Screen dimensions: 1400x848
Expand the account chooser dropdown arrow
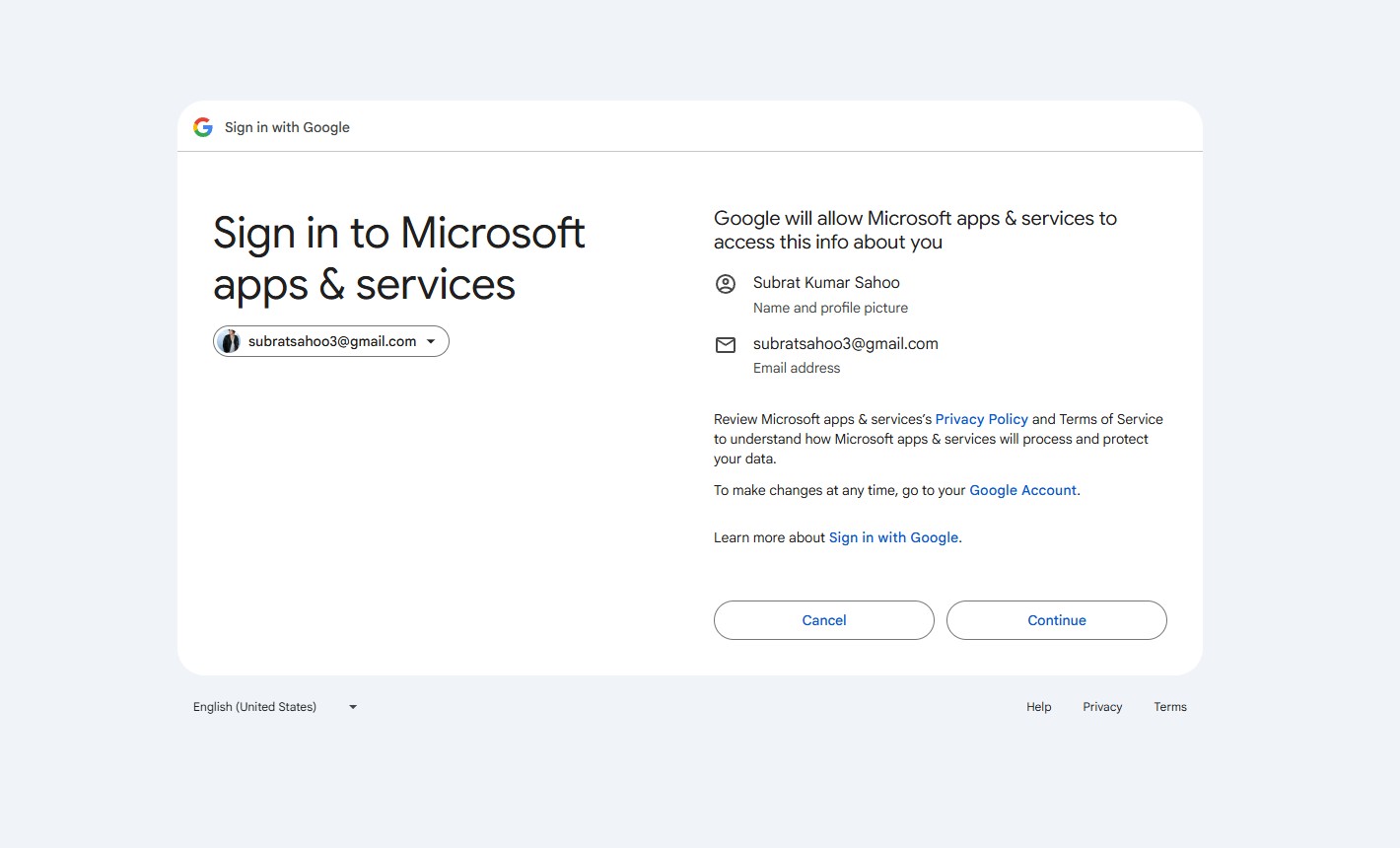pyautogui.click(x=431, y=341)
